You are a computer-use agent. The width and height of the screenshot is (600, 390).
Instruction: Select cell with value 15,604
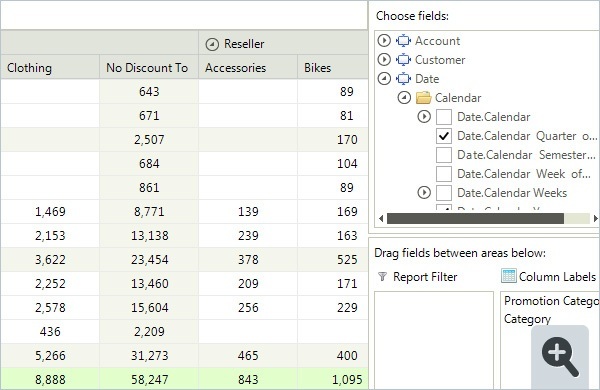149,308
